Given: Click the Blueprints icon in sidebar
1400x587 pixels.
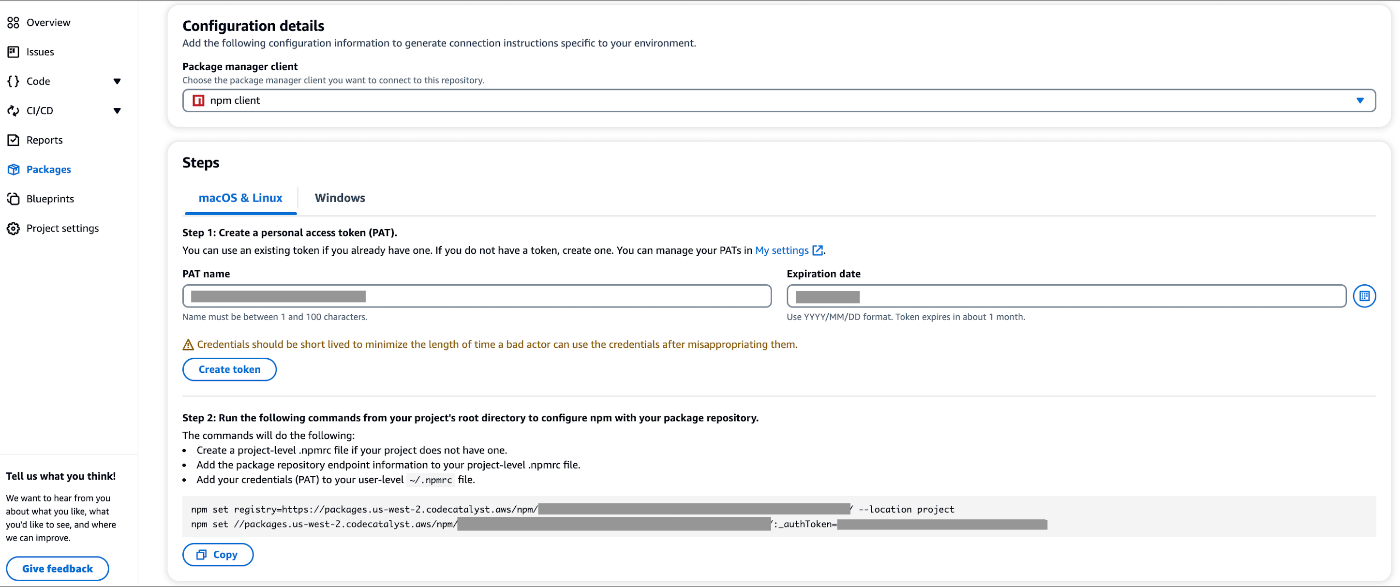Looking at the screenshot, I should pyautogui.click(x=13, y=199).
